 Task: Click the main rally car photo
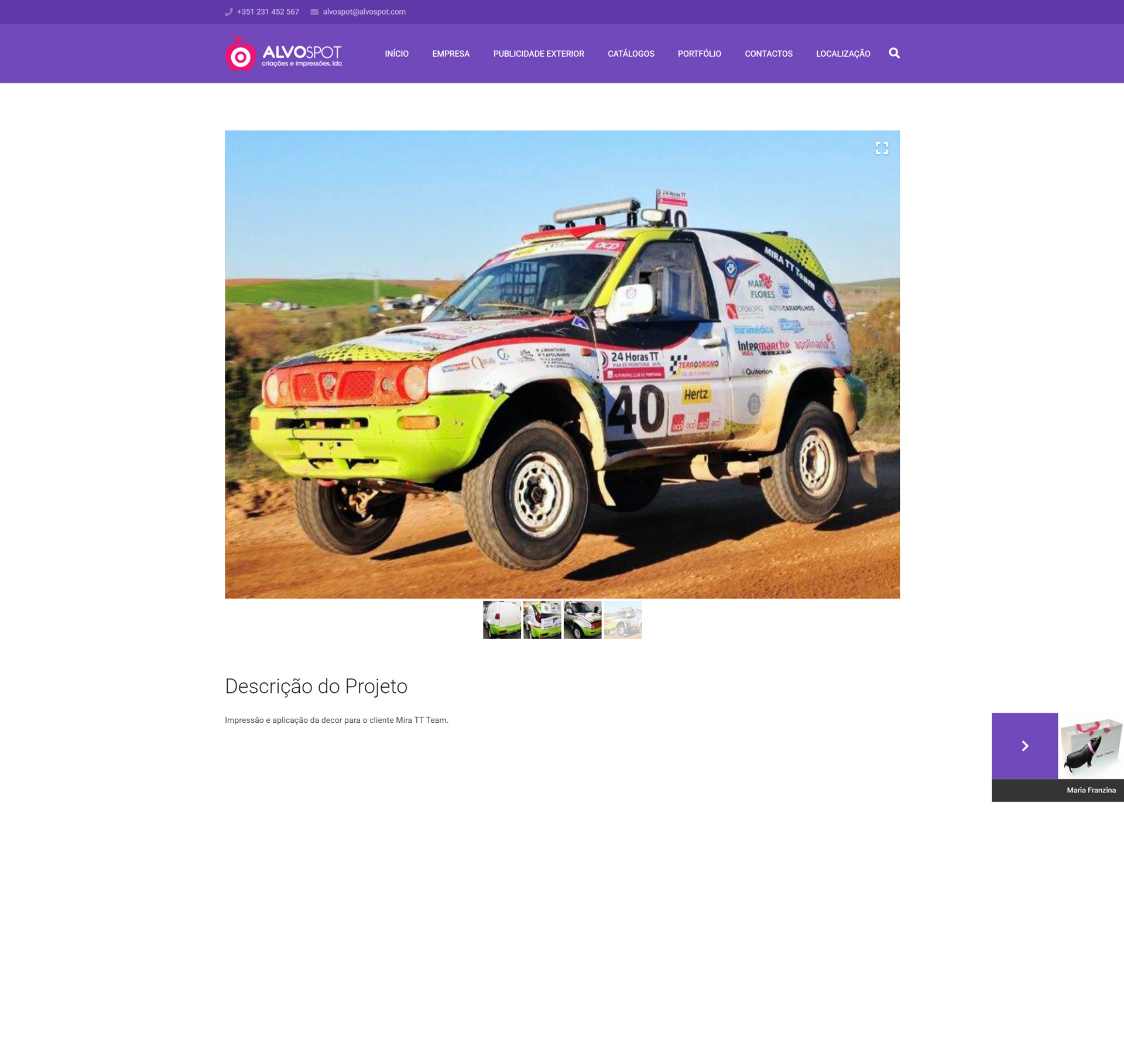(x=562, y=364)
